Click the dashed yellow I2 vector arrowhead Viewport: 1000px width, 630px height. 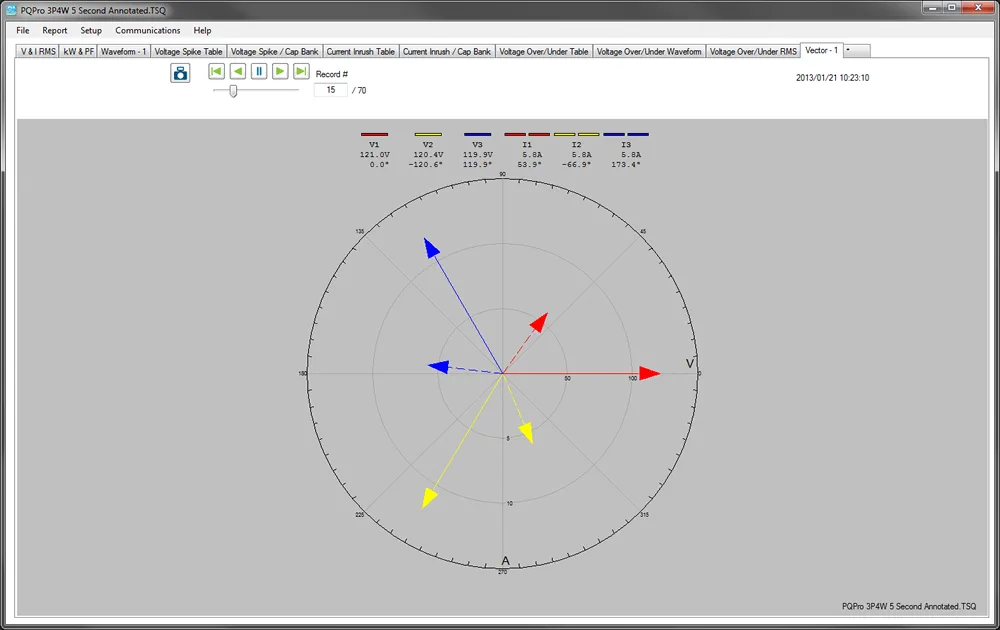[527, 433]
